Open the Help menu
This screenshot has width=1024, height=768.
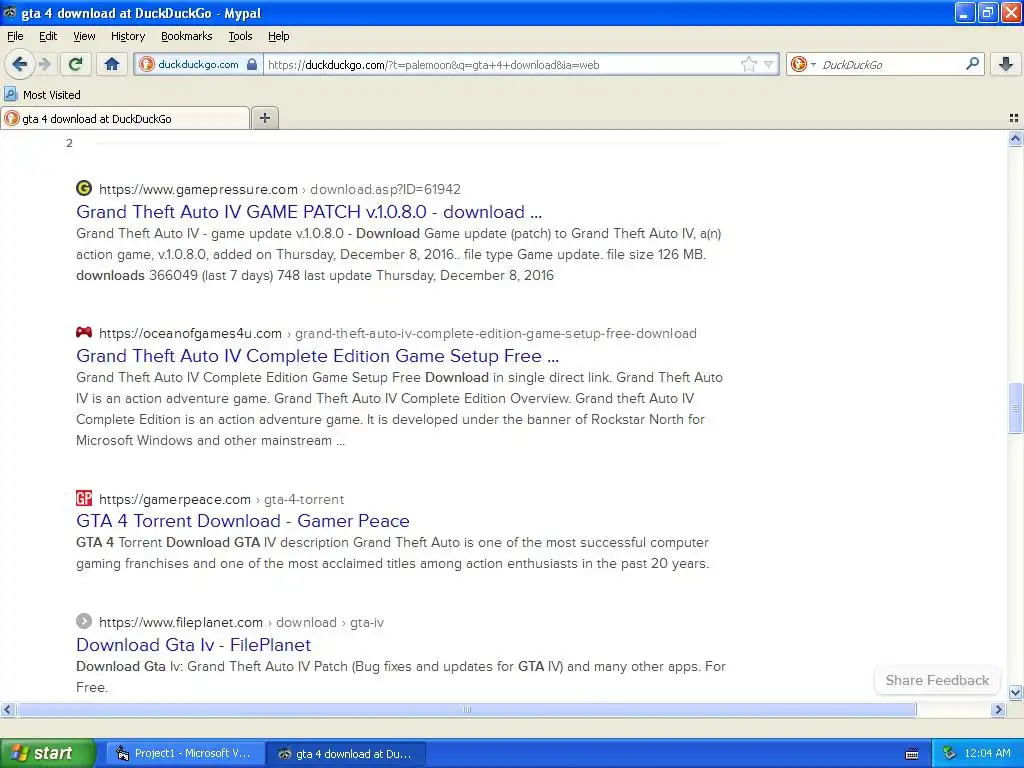pos(278,36)
